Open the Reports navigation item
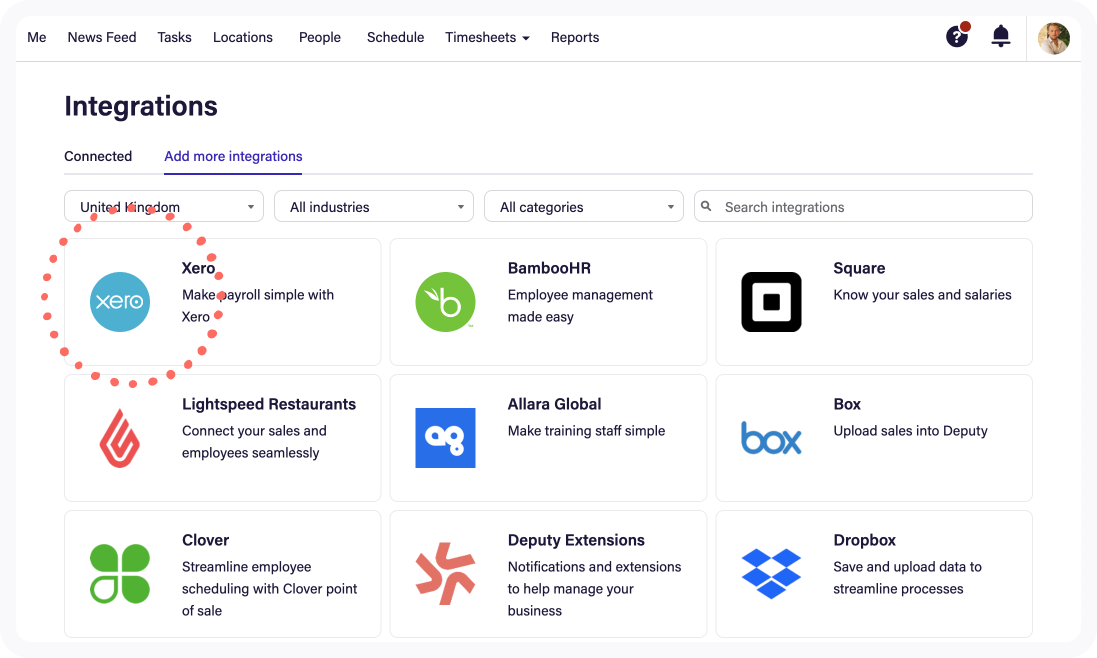 [x=575, y=37]
